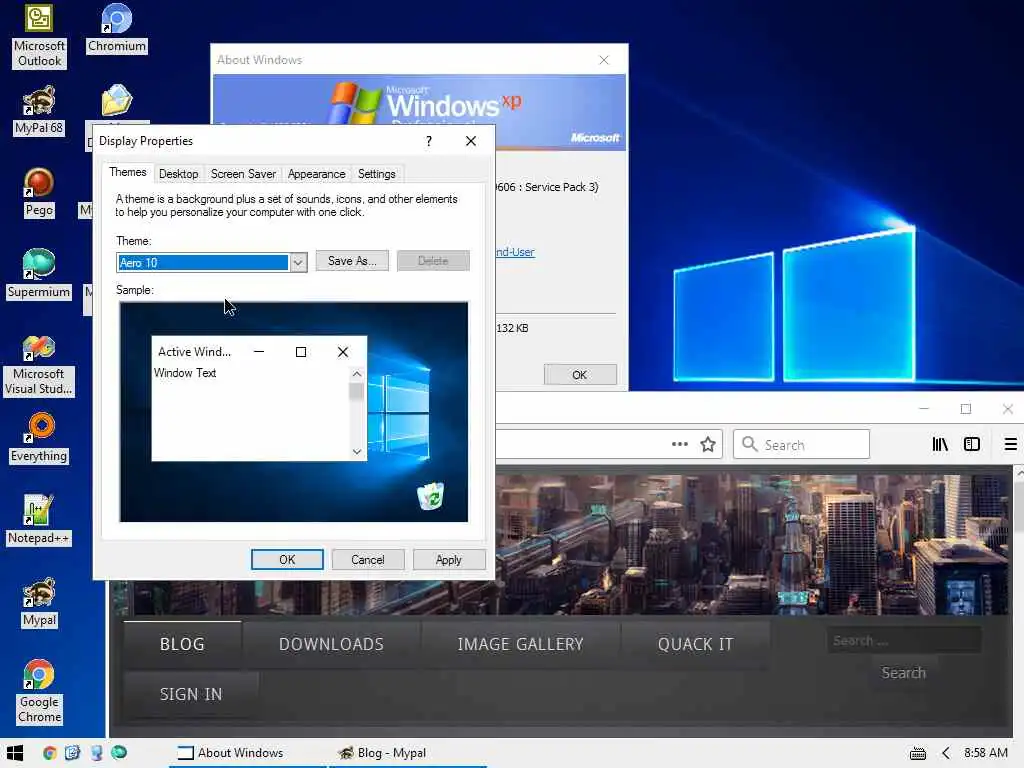Open the DOWNLOADS menu item
The width and height of the screenshot is (1024, 768).
coord(331,644)
